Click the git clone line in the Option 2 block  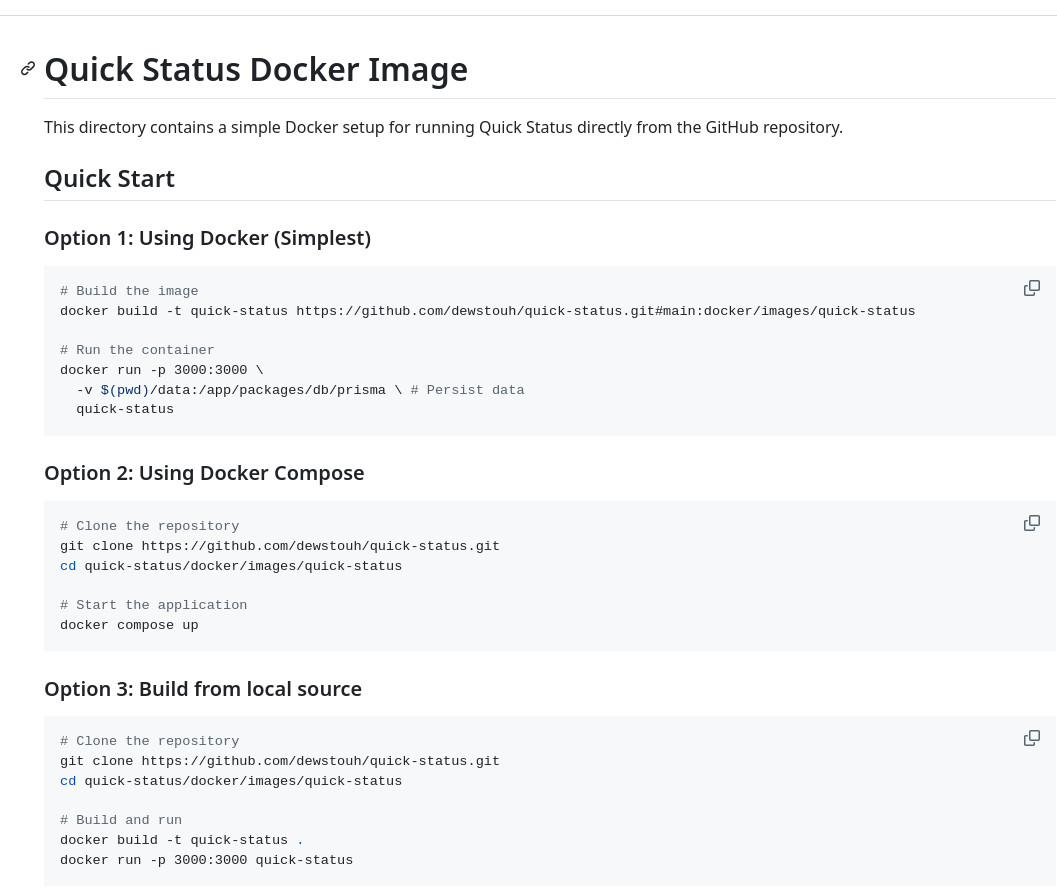click(280, 546)
